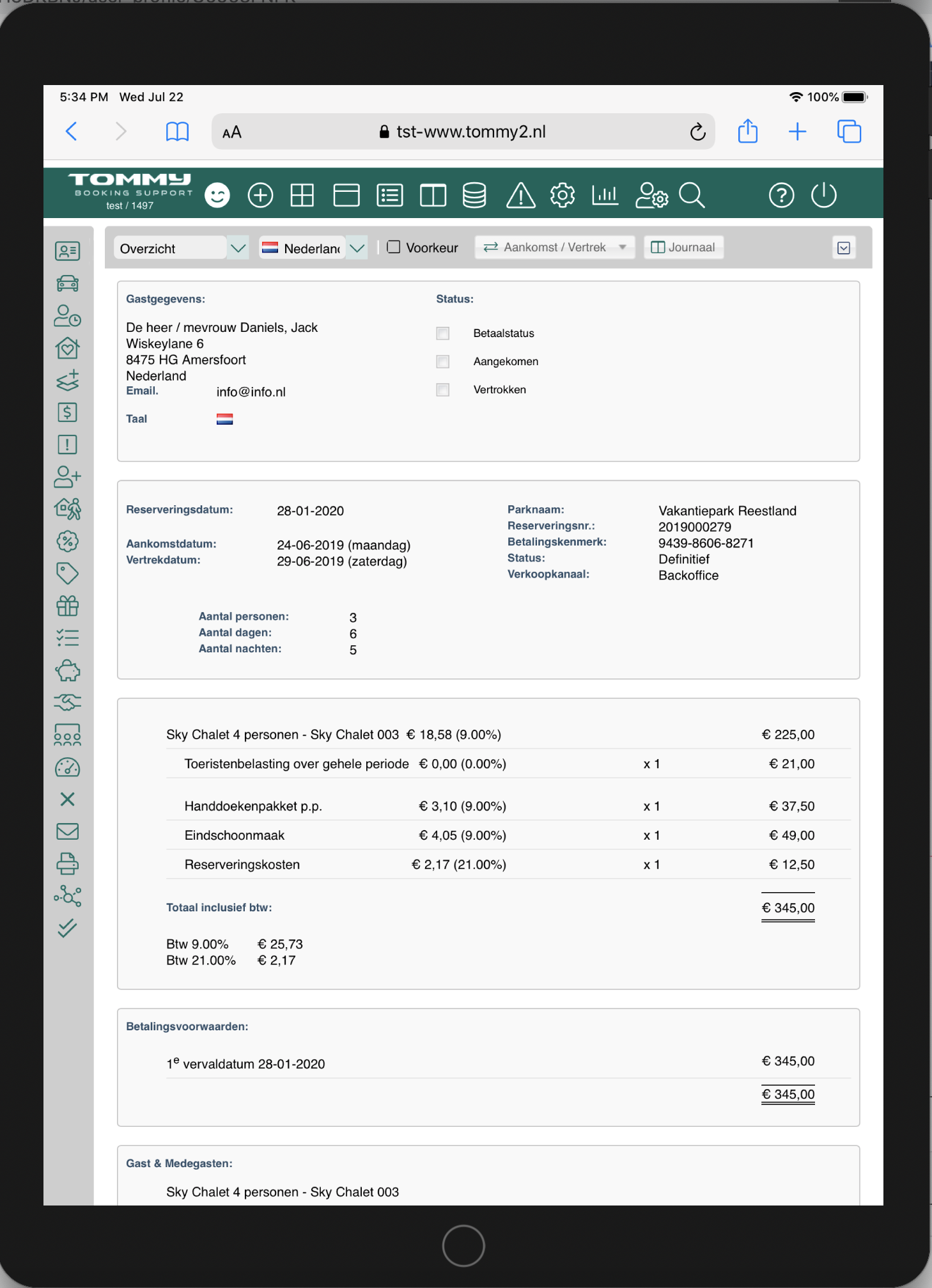This screenshot has height=1288, width=932.
Task: Open the handshake sidebar icon
Action: (x=67, y=702)
